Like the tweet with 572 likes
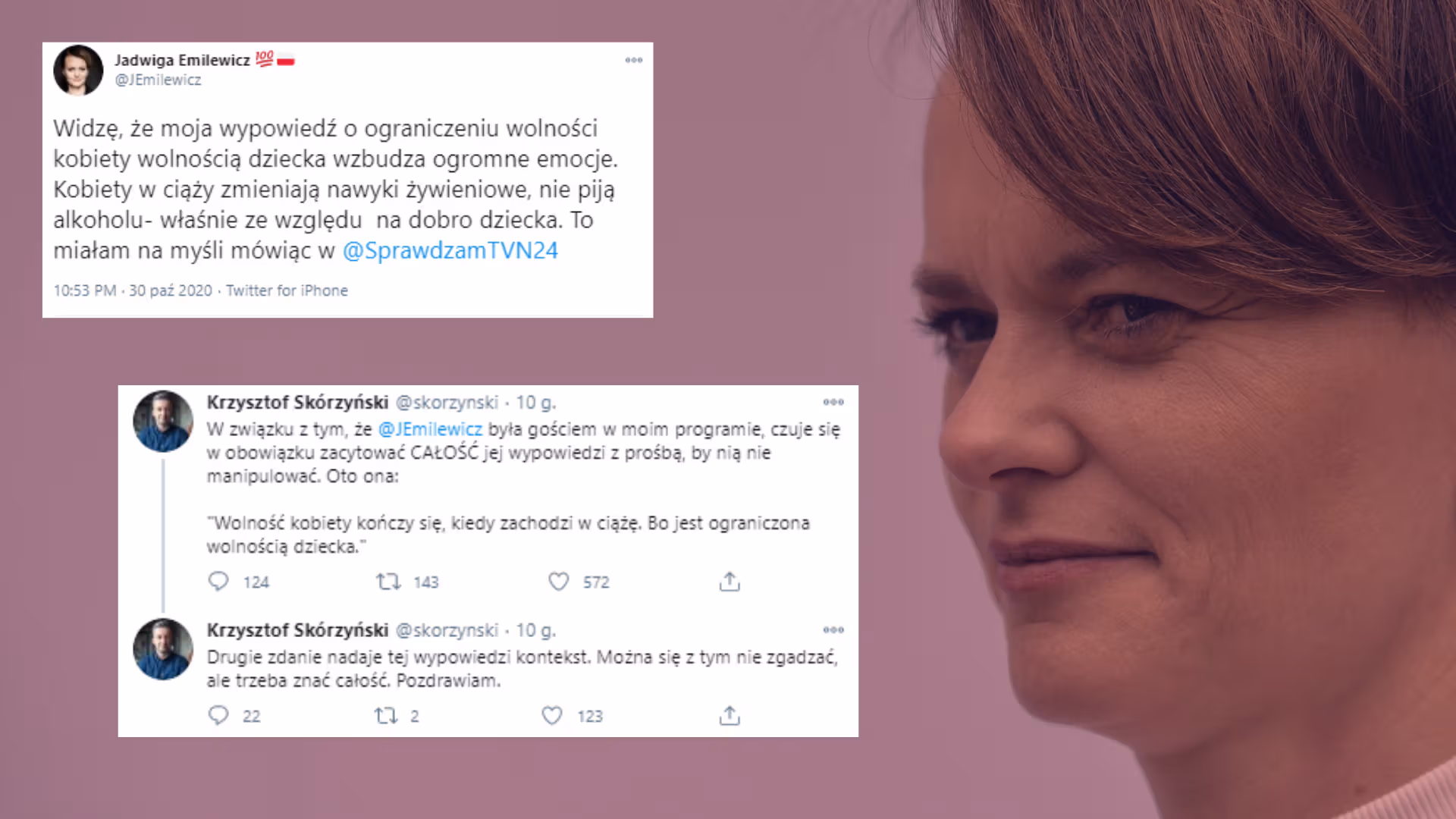 click(559, 582)
